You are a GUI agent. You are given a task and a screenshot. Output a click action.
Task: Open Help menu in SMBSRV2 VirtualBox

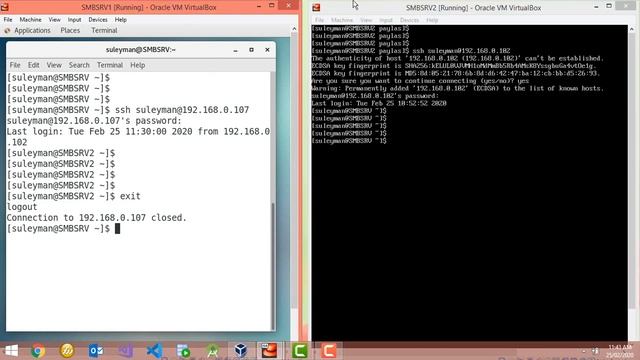coord(432,20)
